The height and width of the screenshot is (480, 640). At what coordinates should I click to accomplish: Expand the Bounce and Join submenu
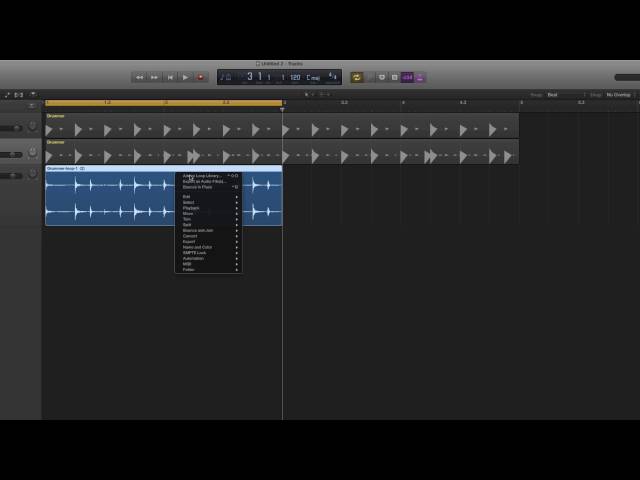click(209, 231)
